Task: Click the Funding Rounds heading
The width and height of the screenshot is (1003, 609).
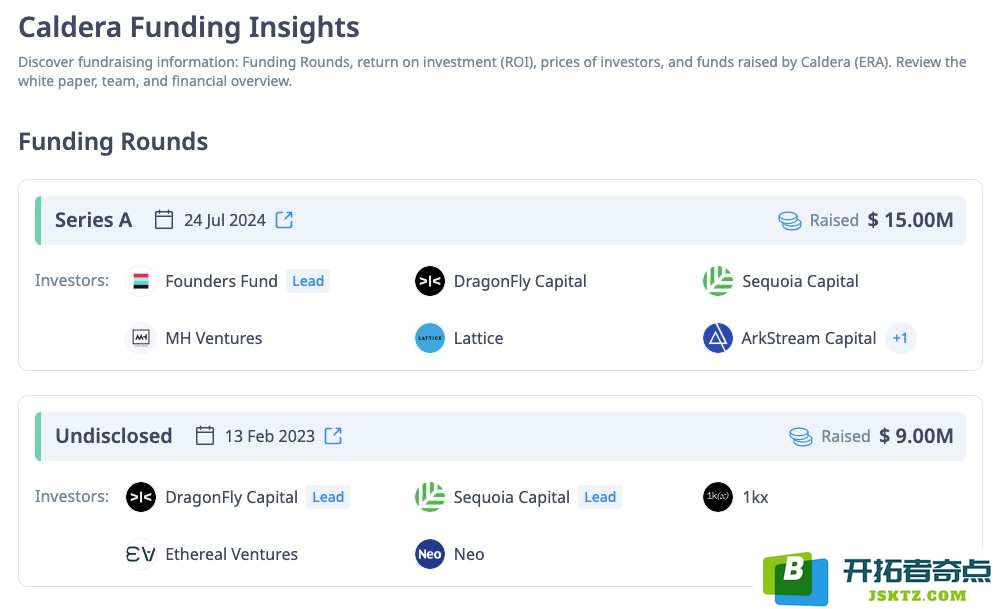Action: tap(113, 141)
